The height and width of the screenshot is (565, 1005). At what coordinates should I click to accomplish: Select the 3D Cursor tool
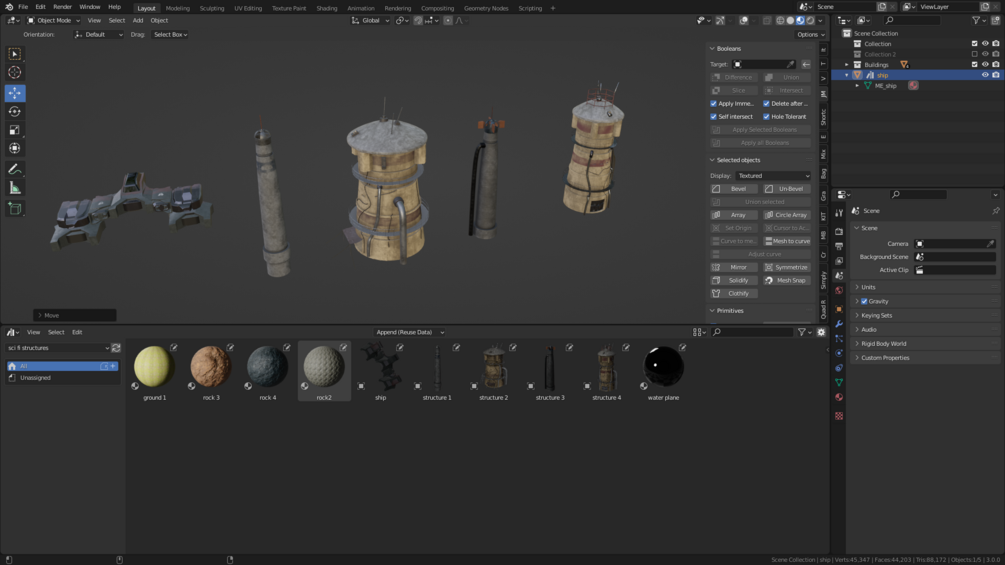15,73
